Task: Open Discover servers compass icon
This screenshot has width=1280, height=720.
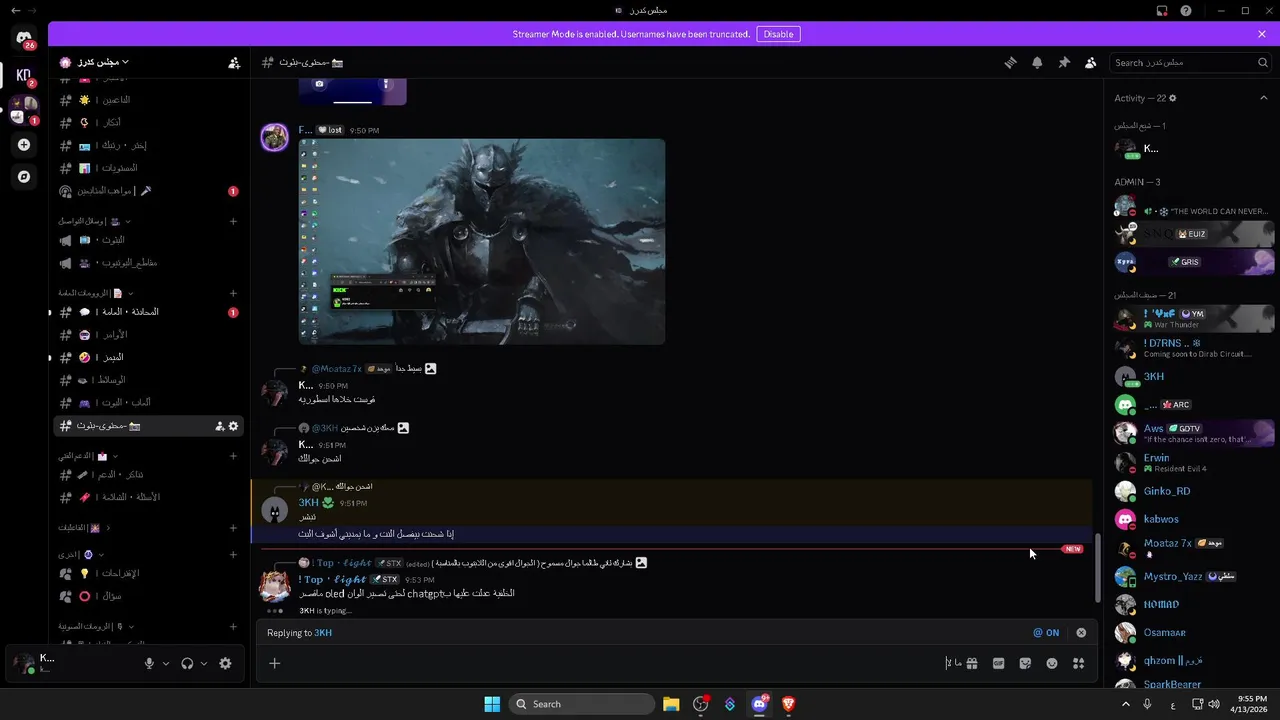Action: 24,176
